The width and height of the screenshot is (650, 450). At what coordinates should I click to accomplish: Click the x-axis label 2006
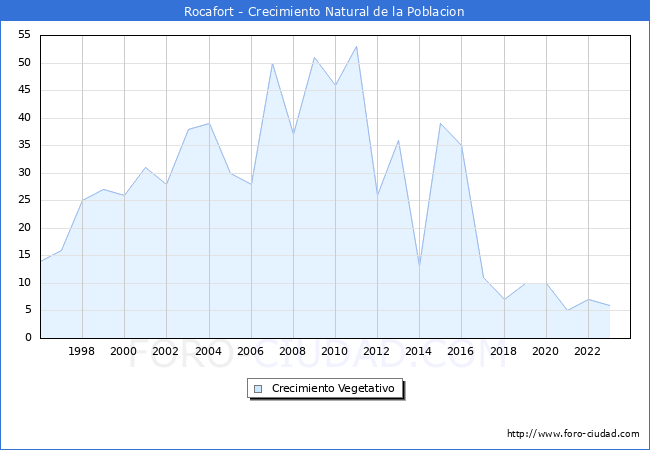coord(250,351)
